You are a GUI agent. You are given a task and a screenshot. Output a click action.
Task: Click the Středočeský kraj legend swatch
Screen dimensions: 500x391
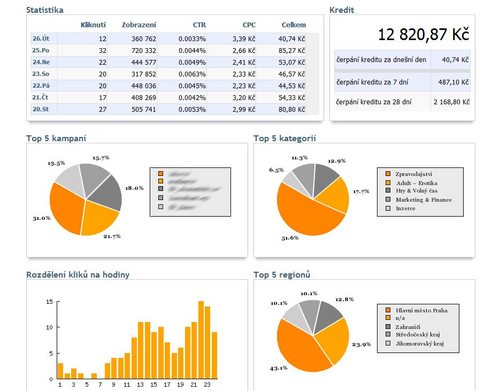click(388, 334)
